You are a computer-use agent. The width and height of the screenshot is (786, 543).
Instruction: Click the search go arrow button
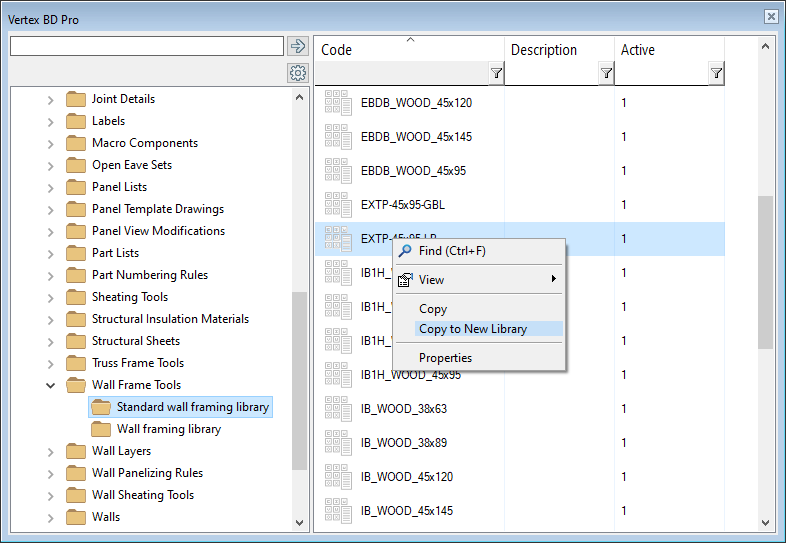[x=297, y=46]
